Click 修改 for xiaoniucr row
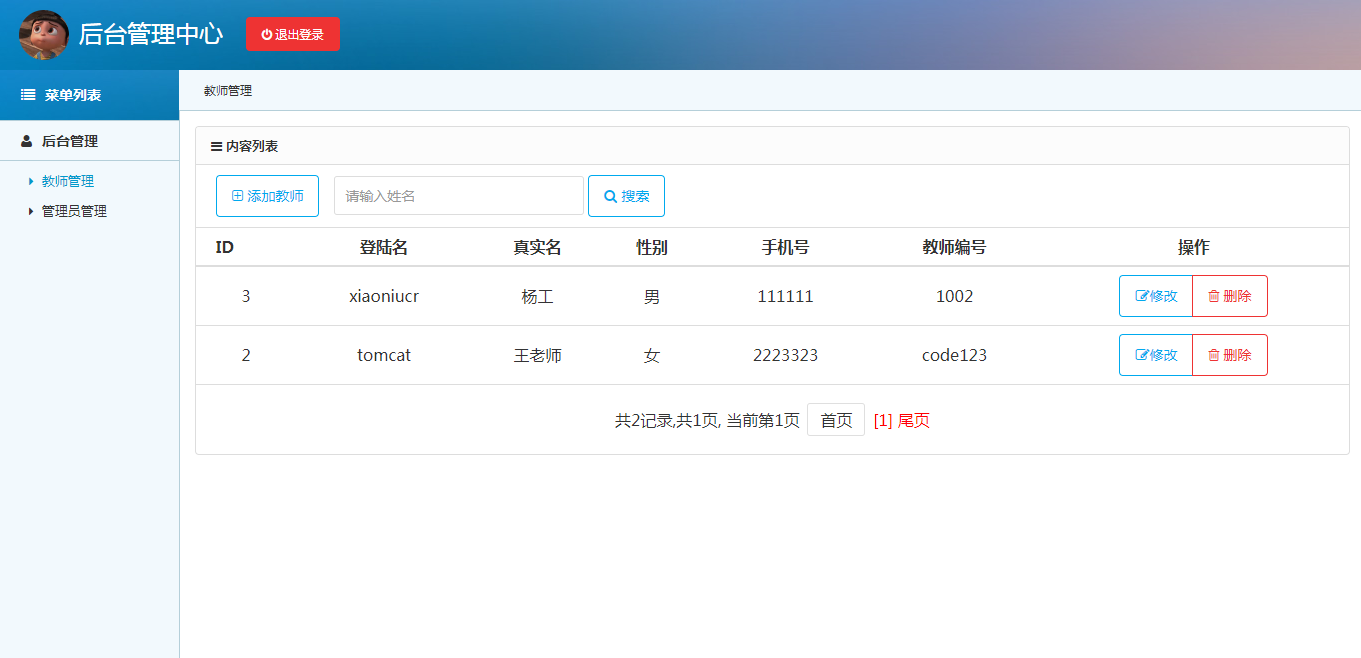The width and height of the screenshot is (1361, 658). 1156,296
